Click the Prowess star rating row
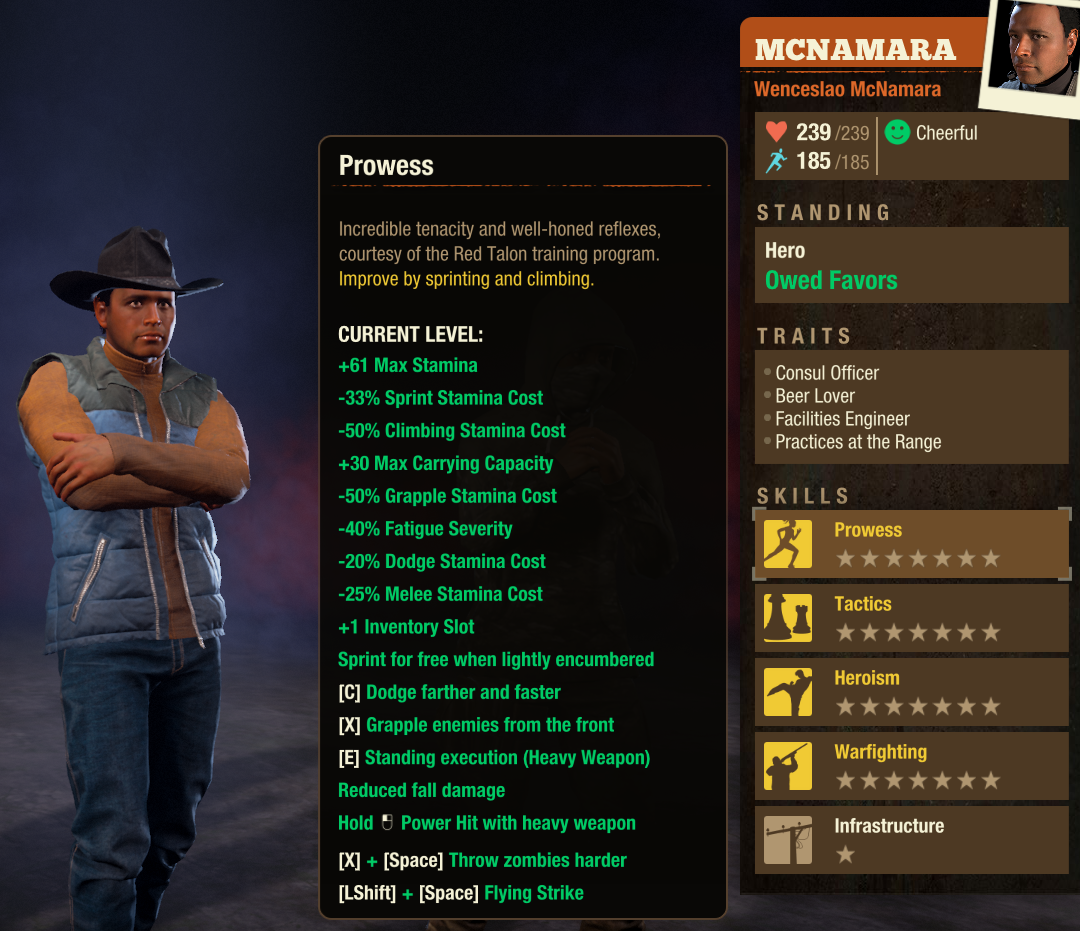Viewport: 1080px width, 931px height. [917, 558]
